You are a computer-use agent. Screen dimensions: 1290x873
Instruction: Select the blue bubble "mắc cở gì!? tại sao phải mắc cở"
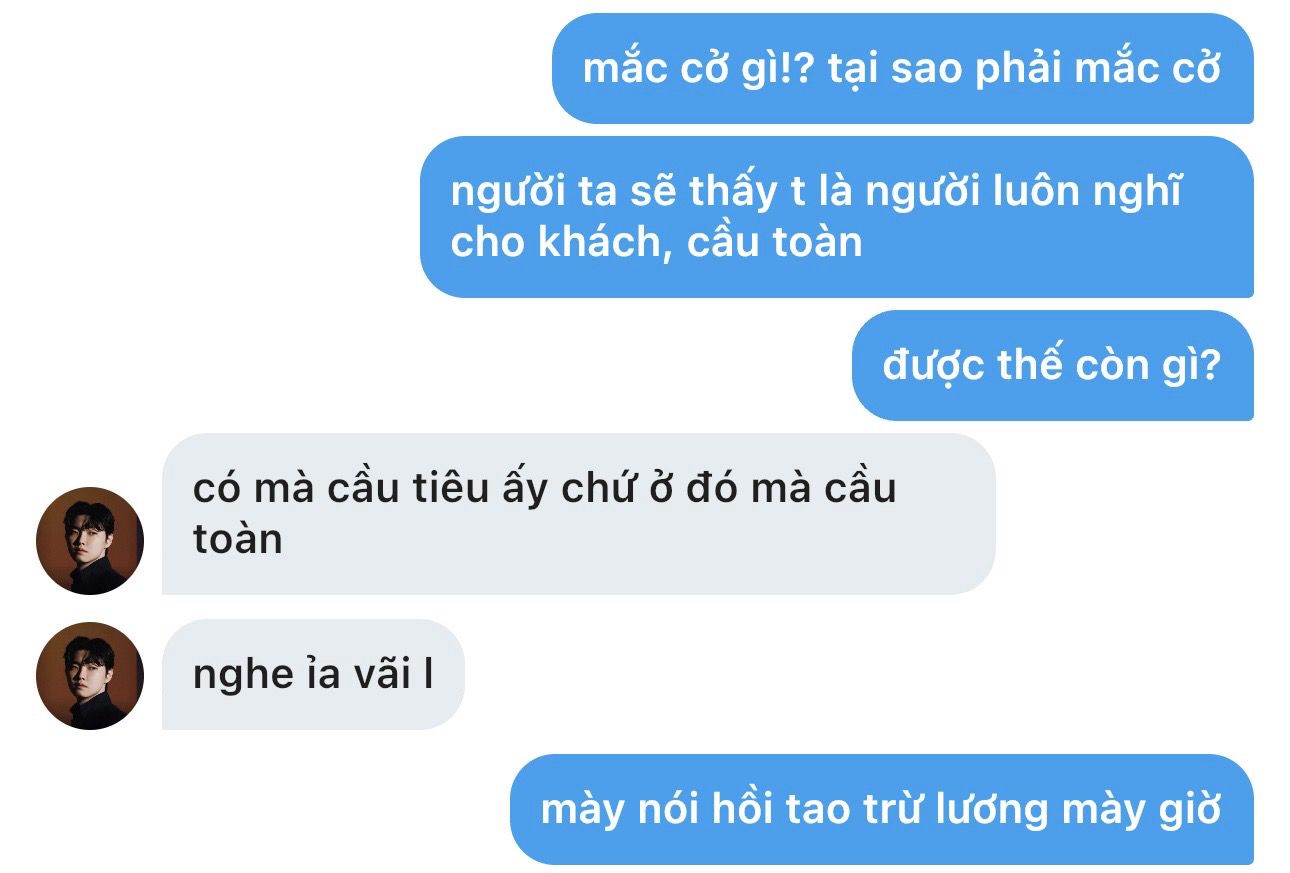[903, 69]
